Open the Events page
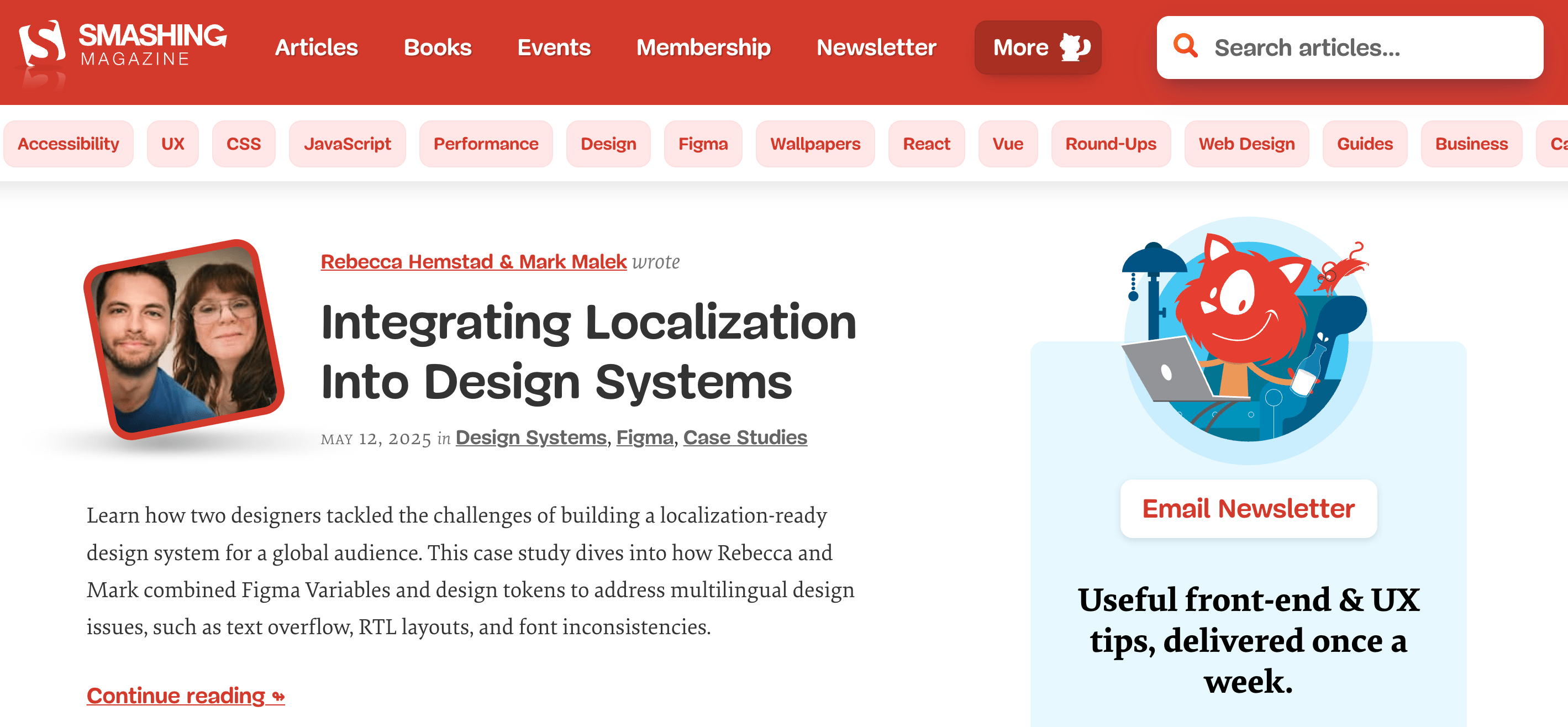 (553, 48)
